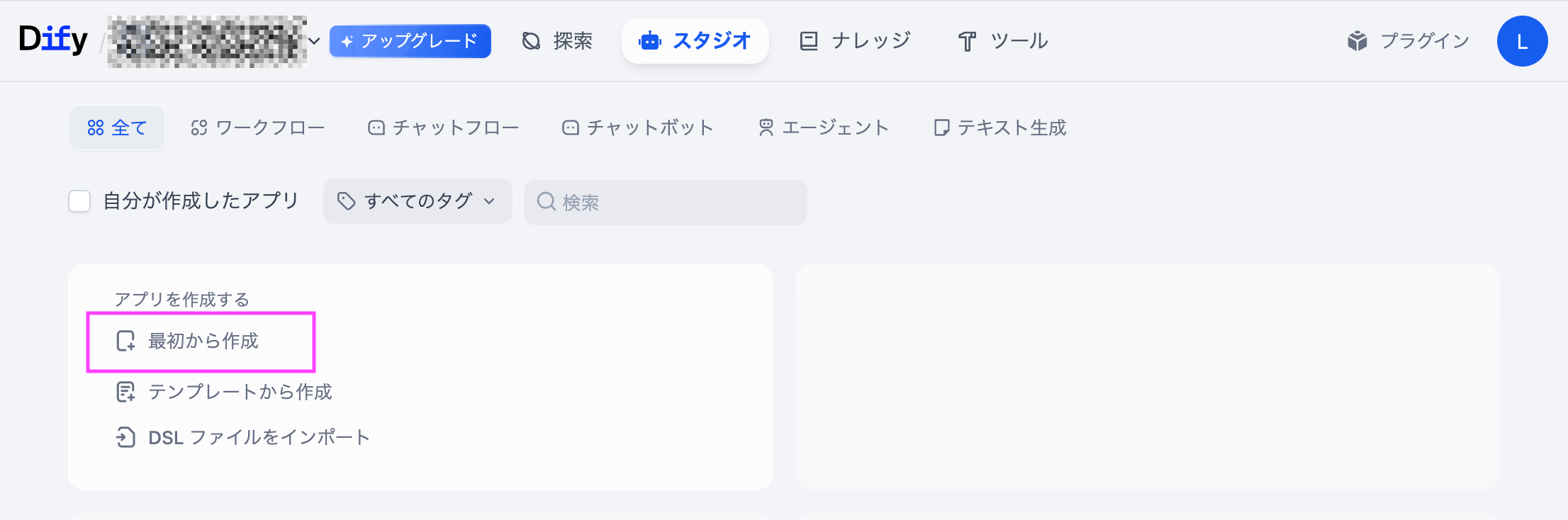Open the workspace name dropdown chevron

click(x=314, y=41)
